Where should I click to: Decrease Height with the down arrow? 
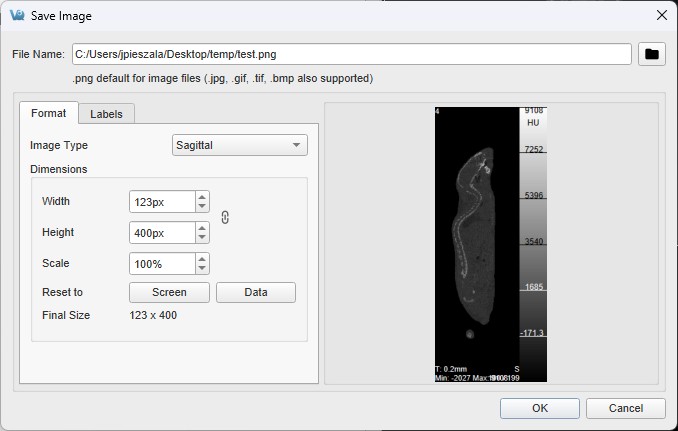point(203,238)
